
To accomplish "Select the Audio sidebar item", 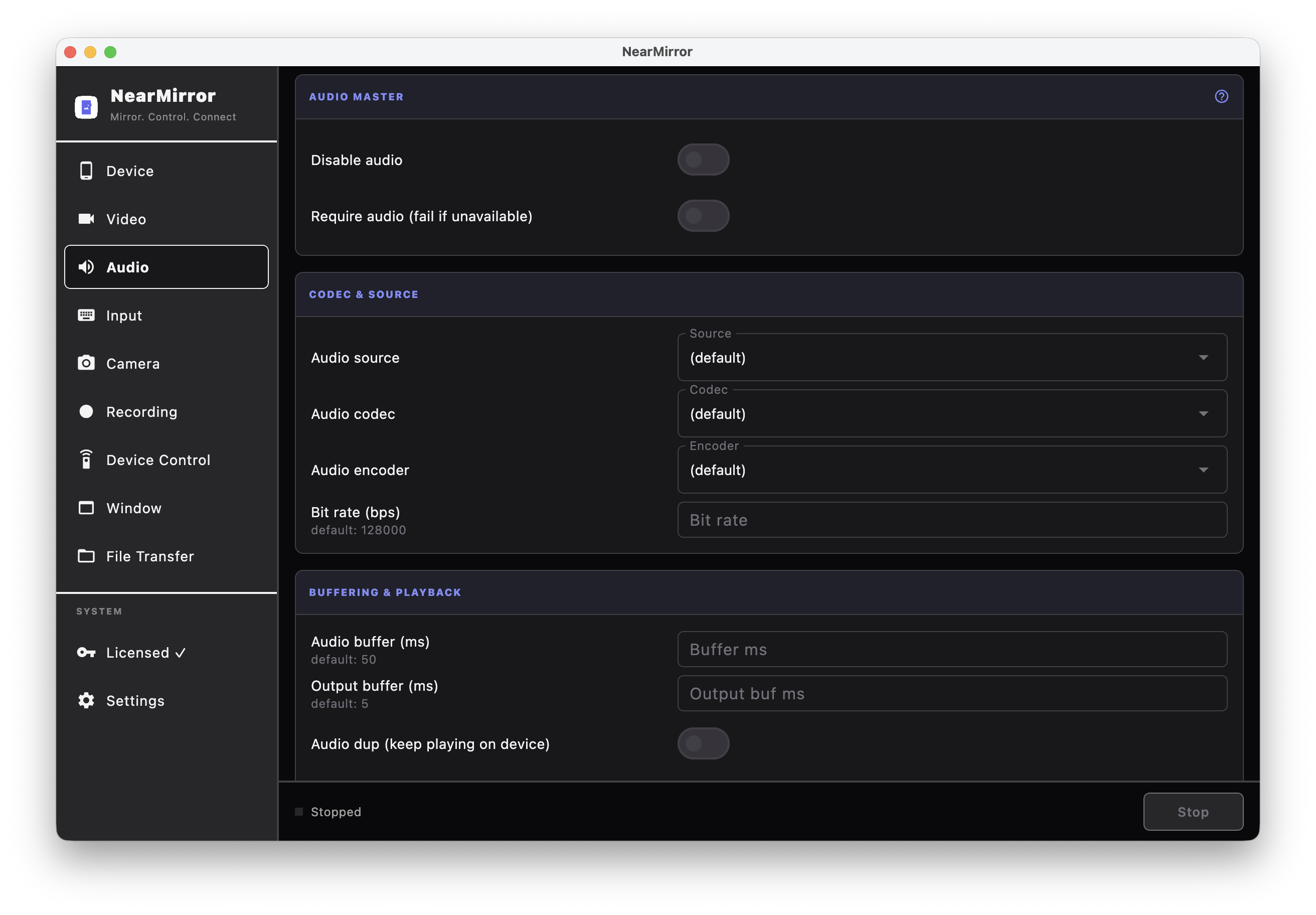I will pyautogui.click(x=166, y=267).
